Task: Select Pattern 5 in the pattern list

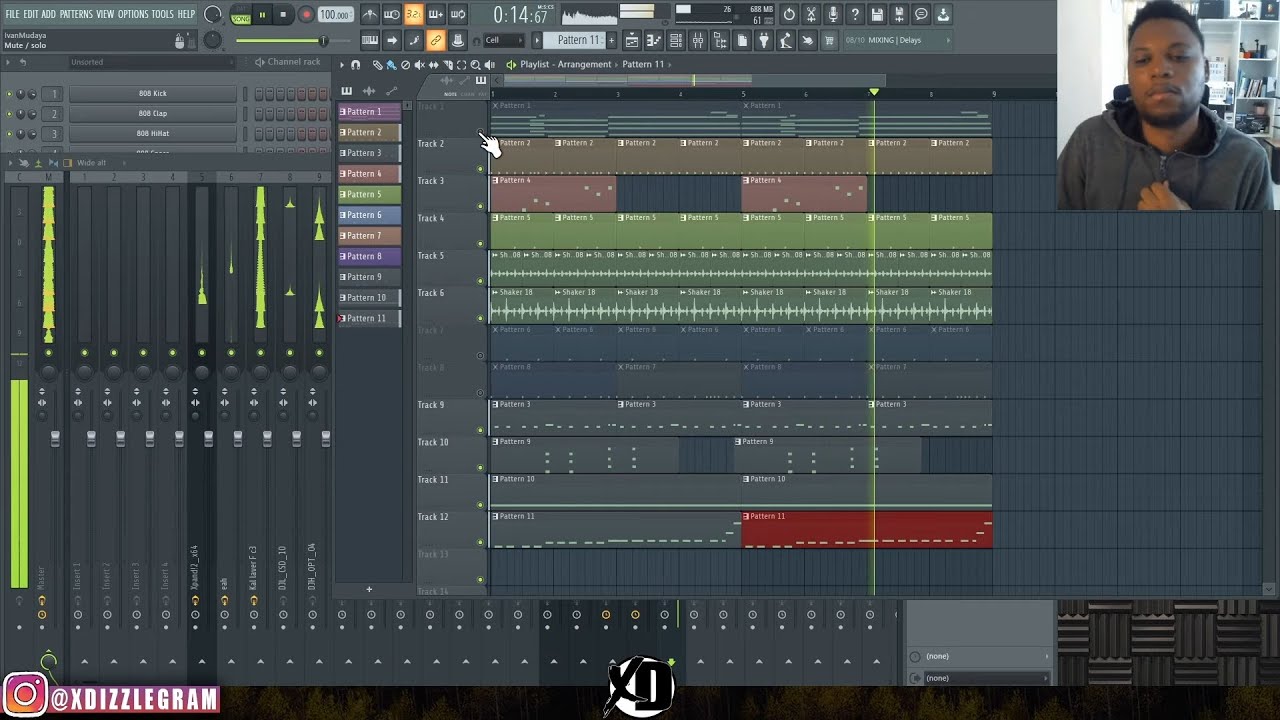Action: tap(369, 194)
